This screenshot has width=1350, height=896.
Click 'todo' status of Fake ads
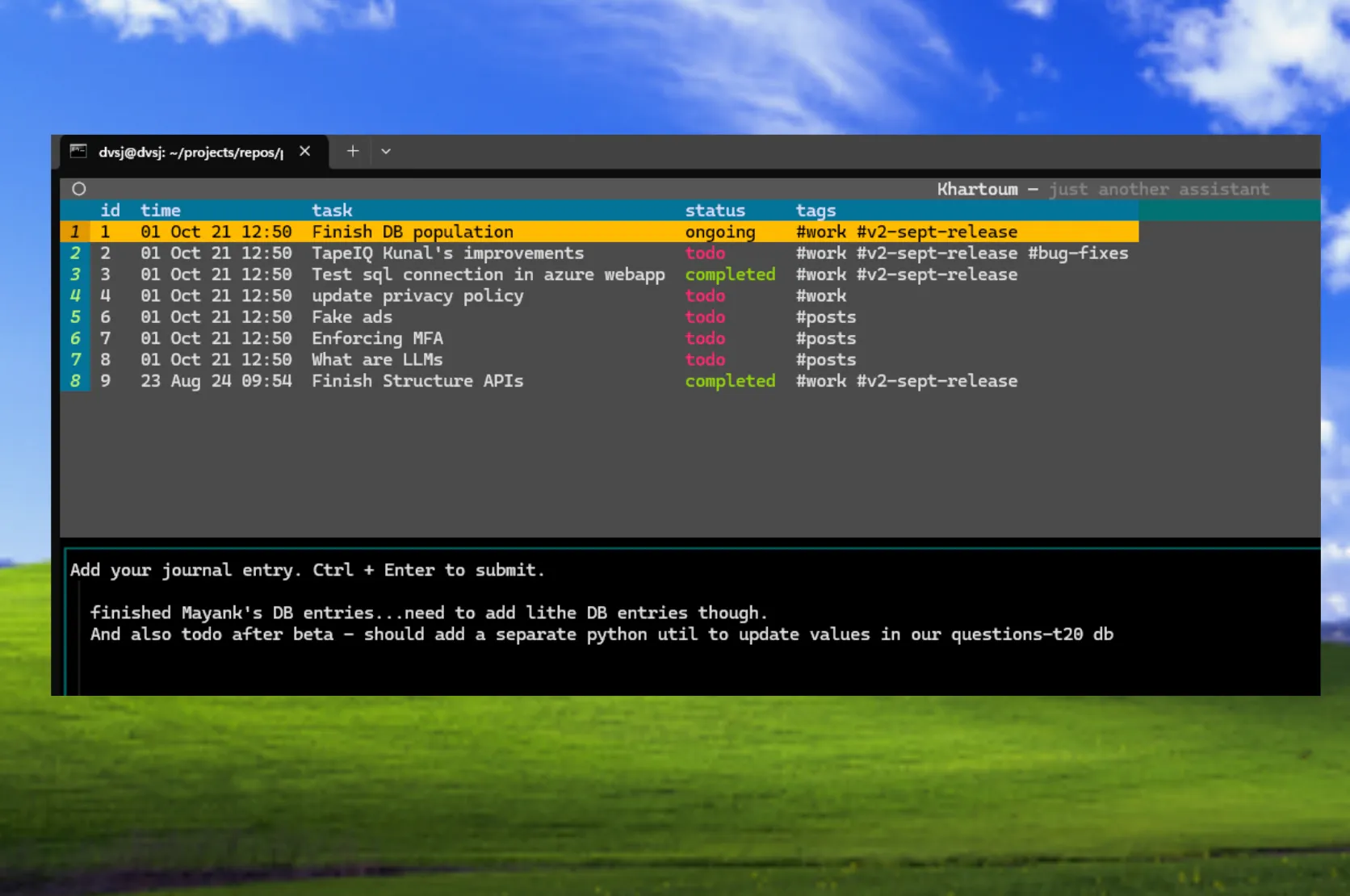[x=705, y=317]
